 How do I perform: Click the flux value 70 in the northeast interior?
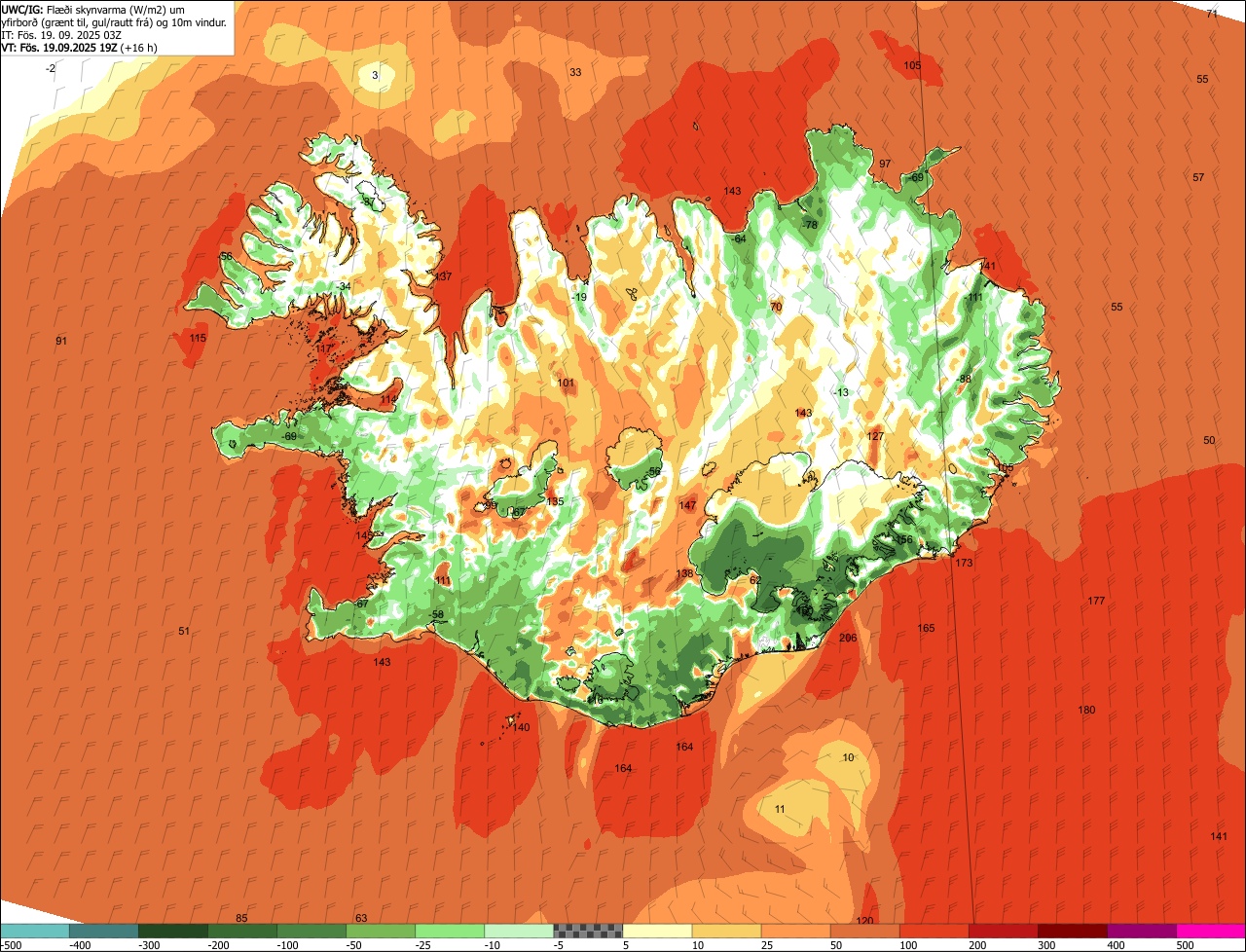pos(776,307)
